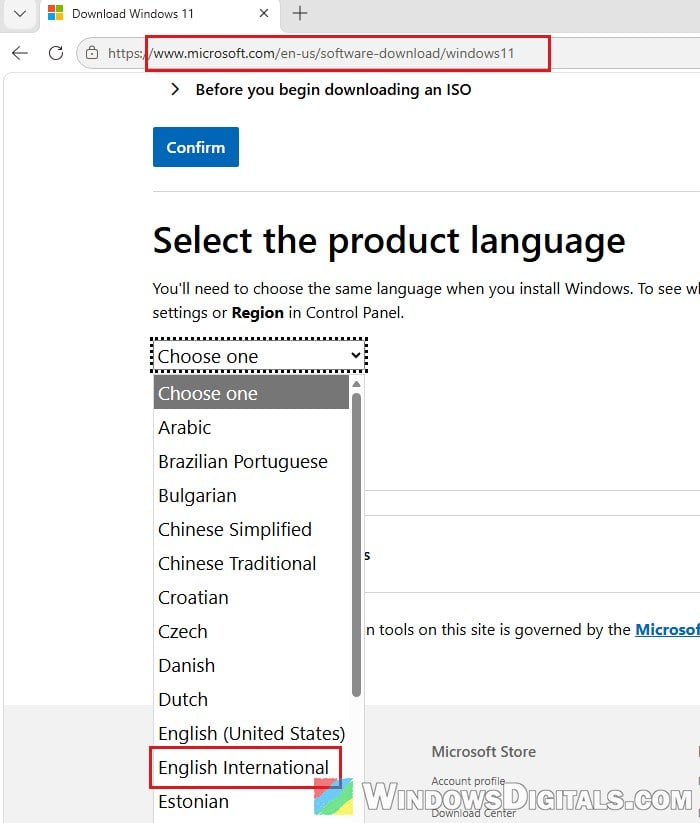
Task: Select Arabic from the list
Action: point(251,427)
